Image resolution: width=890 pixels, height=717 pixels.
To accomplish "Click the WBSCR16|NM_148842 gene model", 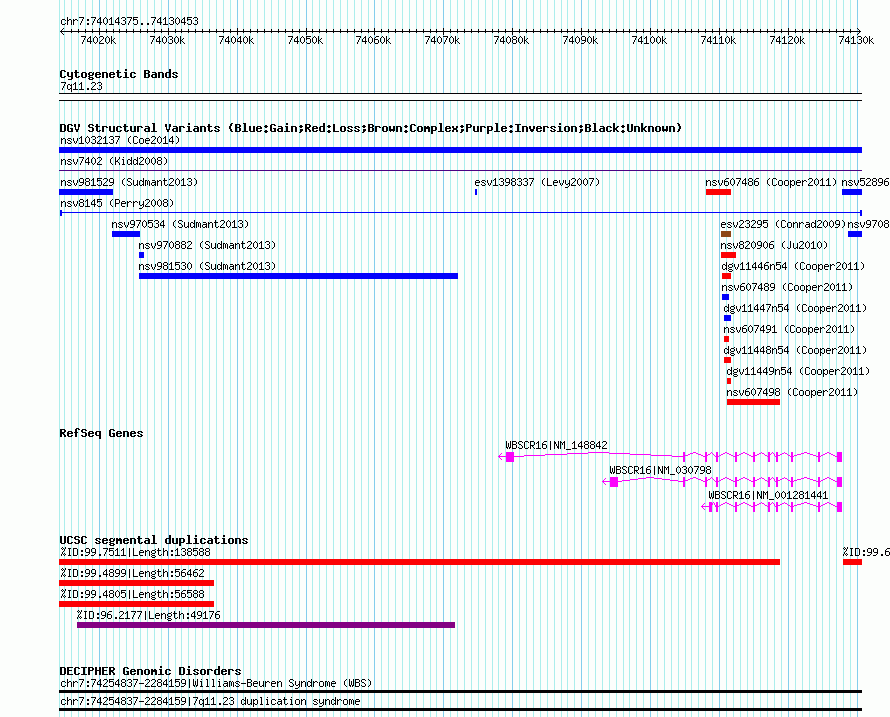I will (x=670, y=456).
